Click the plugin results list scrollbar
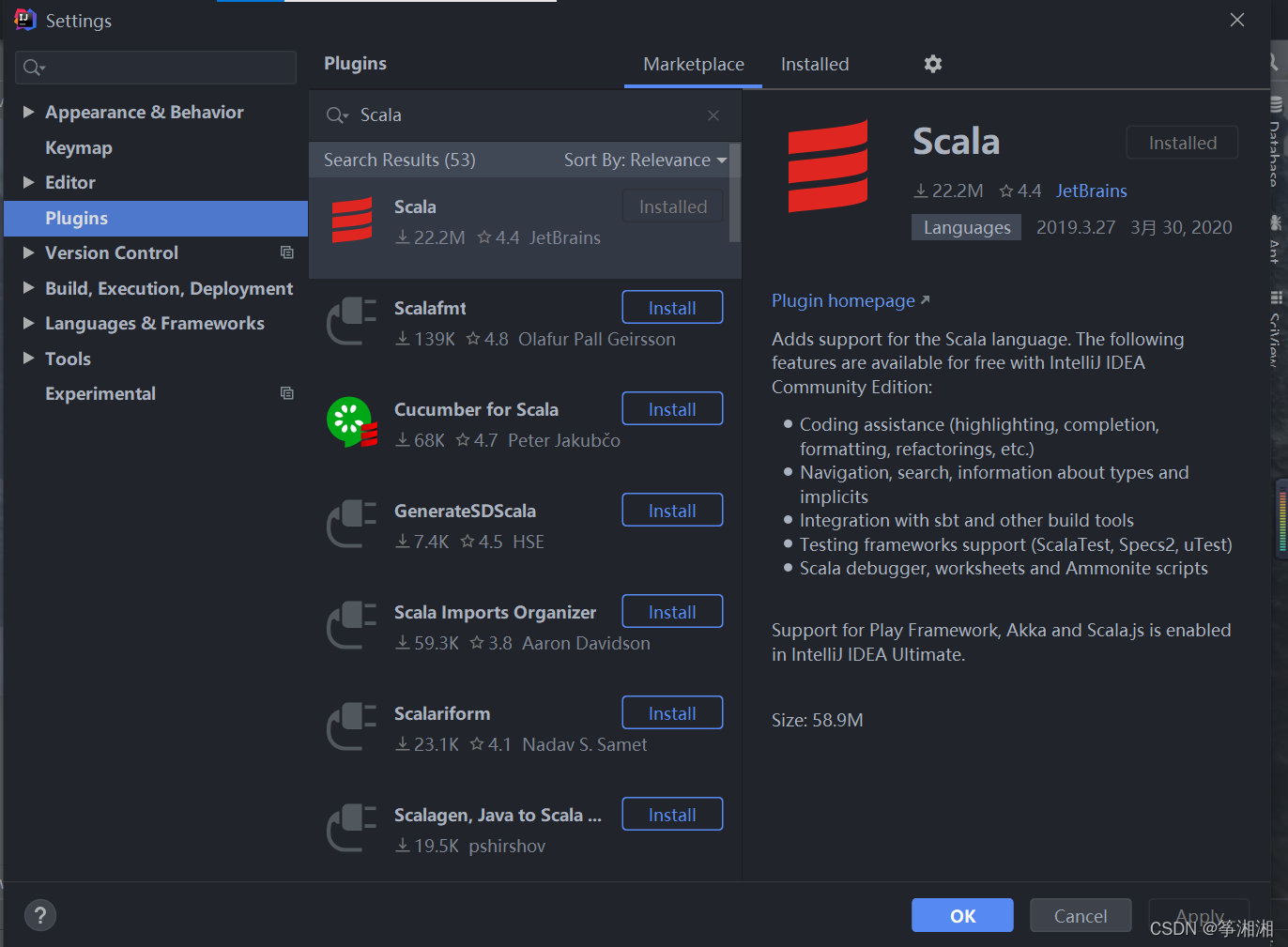Viewport: 1288px width, 947px height. (735, 192)
